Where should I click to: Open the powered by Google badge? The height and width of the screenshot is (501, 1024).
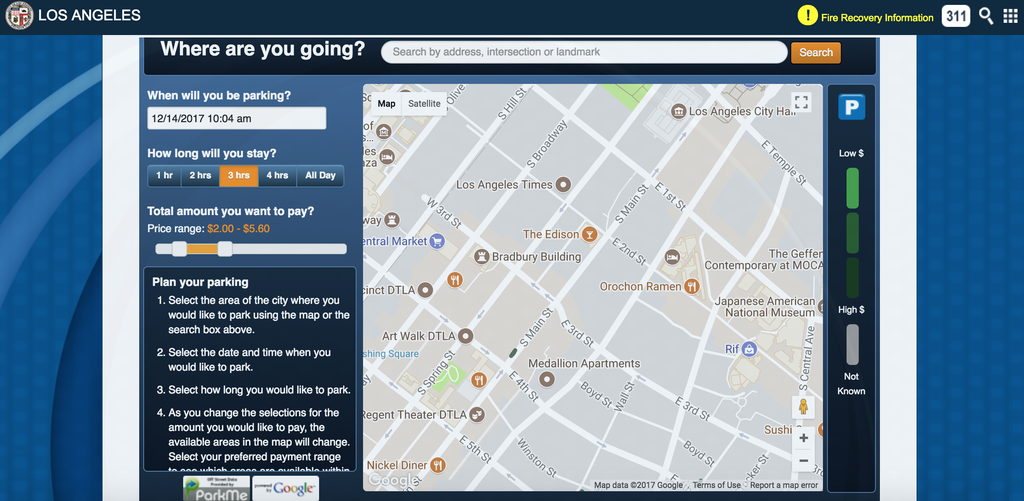pyautogui.click(x=285, y=489)
